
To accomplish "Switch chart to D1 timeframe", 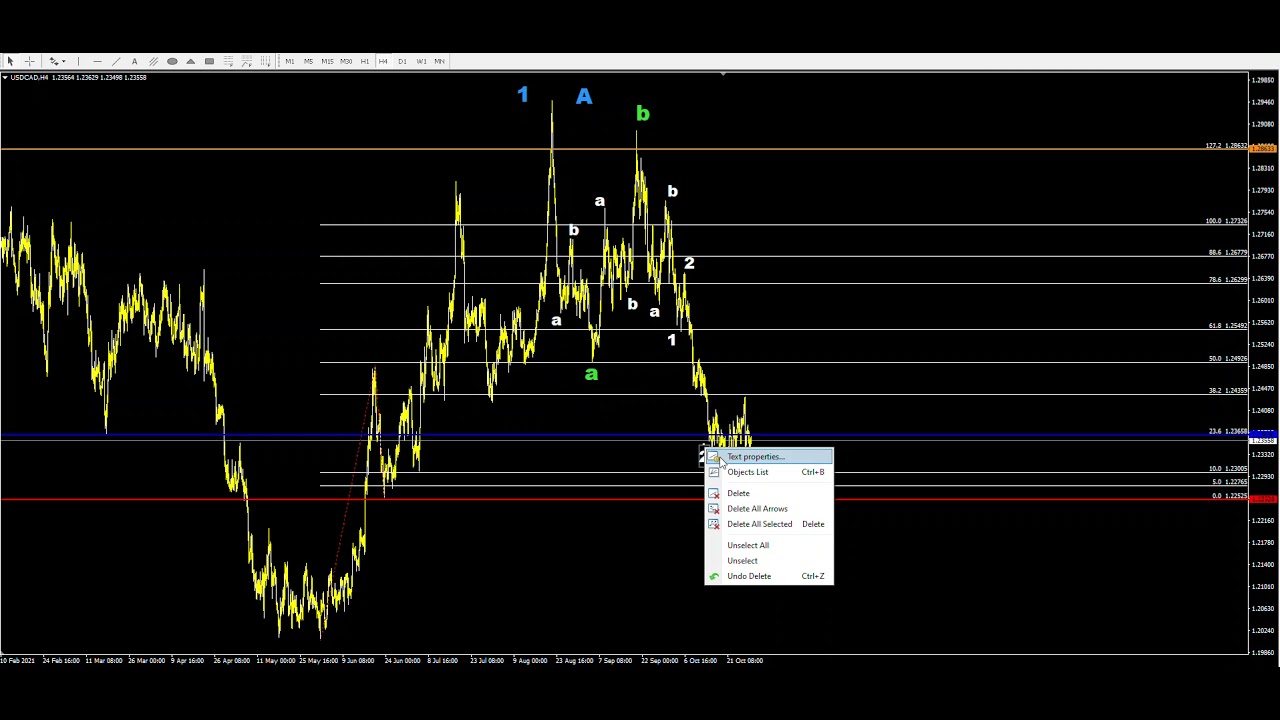I will 402,61.
